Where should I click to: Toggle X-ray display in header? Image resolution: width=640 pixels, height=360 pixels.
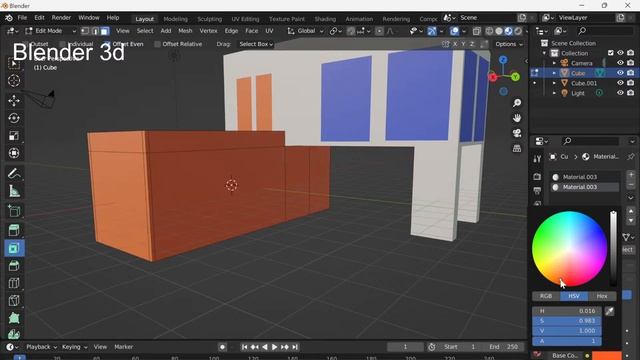click(477, 31)
